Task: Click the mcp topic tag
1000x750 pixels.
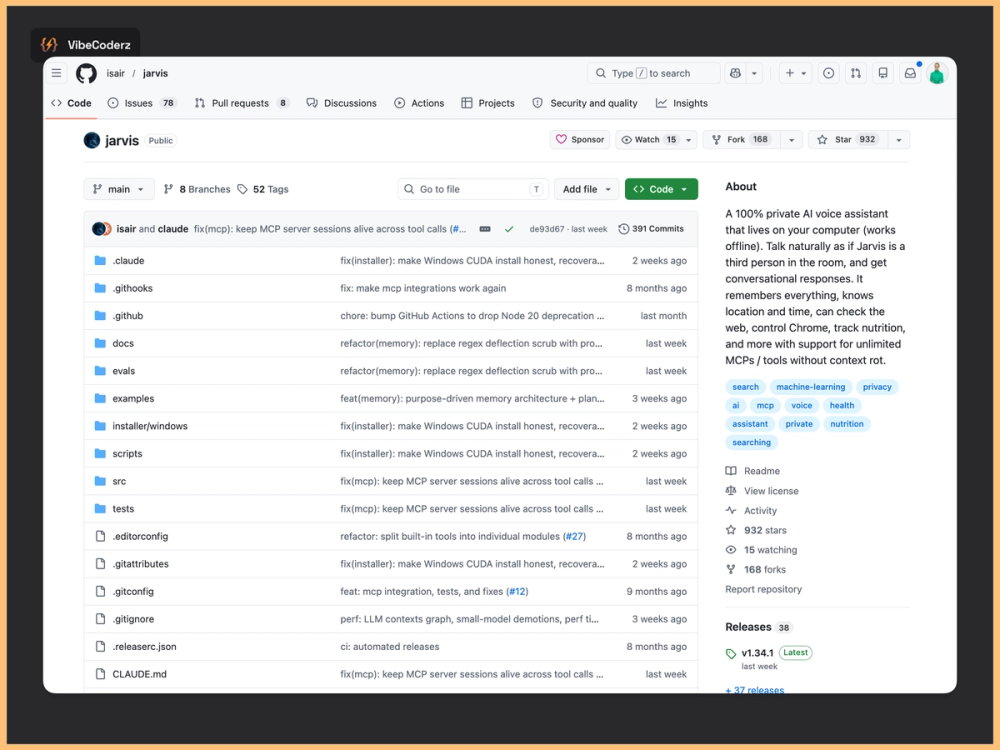Action: pyautogui.click(x=765, y=406)
